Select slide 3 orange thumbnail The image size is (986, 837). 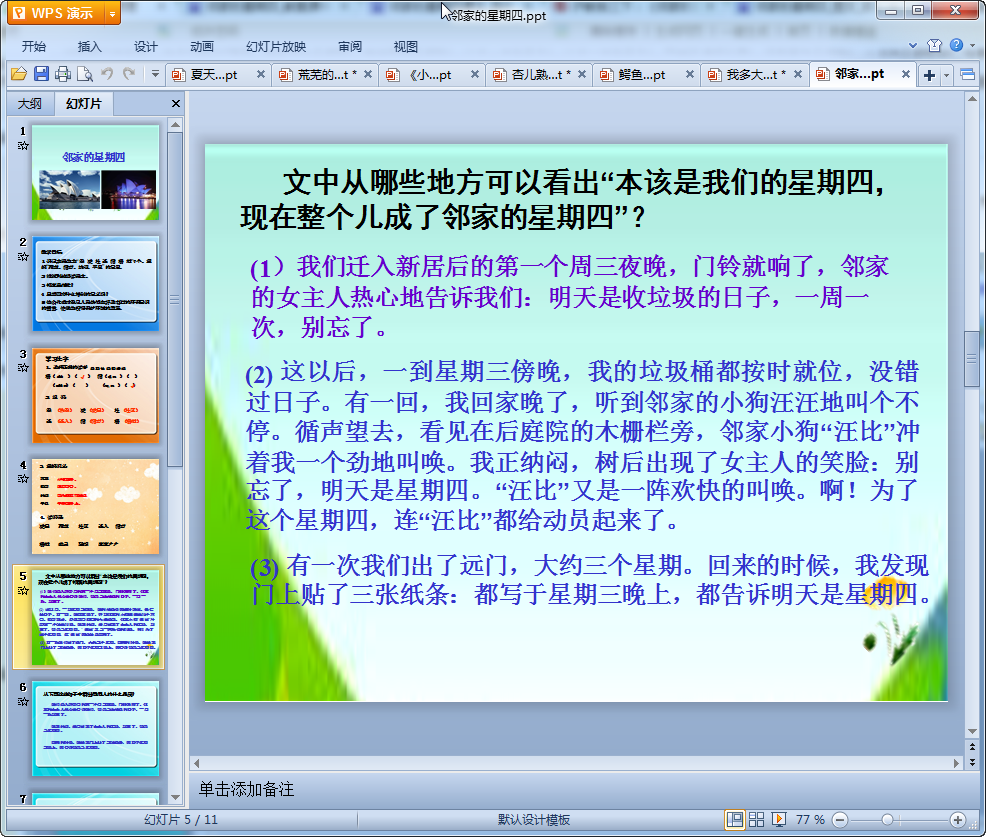[96, 395]
